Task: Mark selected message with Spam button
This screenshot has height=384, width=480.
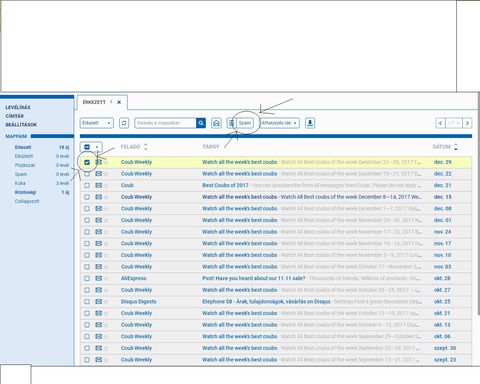Action: (x=245, y=123)
